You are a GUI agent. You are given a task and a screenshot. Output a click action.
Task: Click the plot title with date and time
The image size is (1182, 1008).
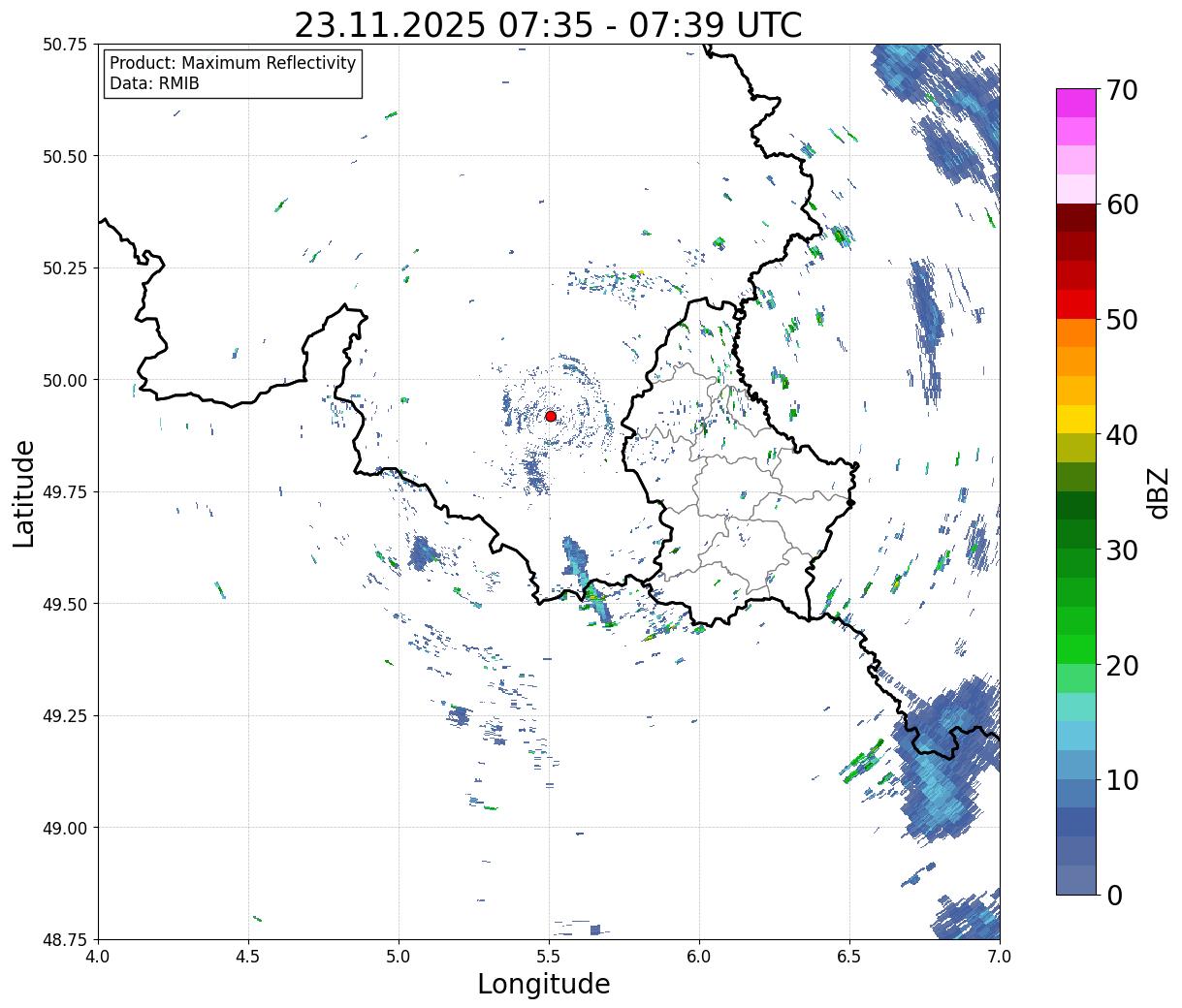548,24
